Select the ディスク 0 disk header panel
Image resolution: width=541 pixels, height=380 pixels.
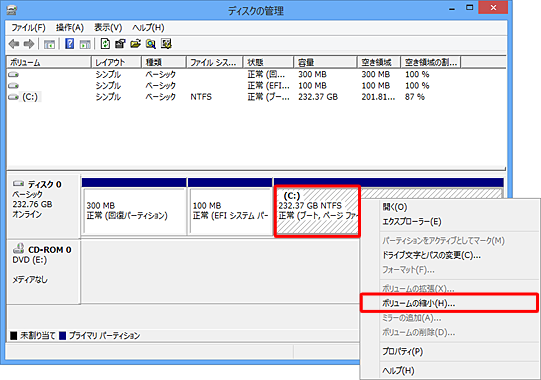pyautogui.click(x=44, y=206)
